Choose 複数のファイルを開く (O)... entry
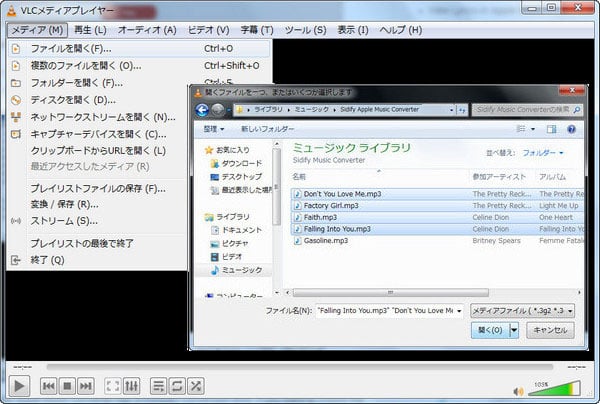 coord(139,66)
